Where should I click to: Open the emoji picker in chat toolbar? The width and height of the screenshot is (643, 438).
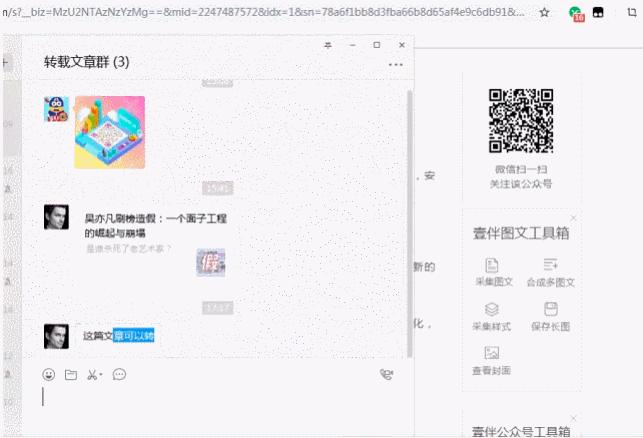[48, 374]
